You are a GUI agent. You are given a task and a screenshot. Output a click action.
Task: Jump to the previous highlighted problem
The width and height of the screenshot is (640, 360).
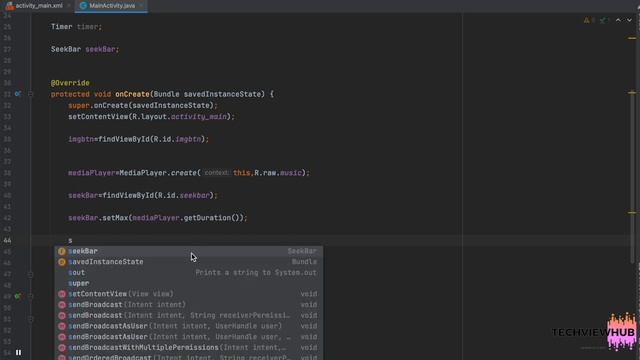click(x=618, y=20)
